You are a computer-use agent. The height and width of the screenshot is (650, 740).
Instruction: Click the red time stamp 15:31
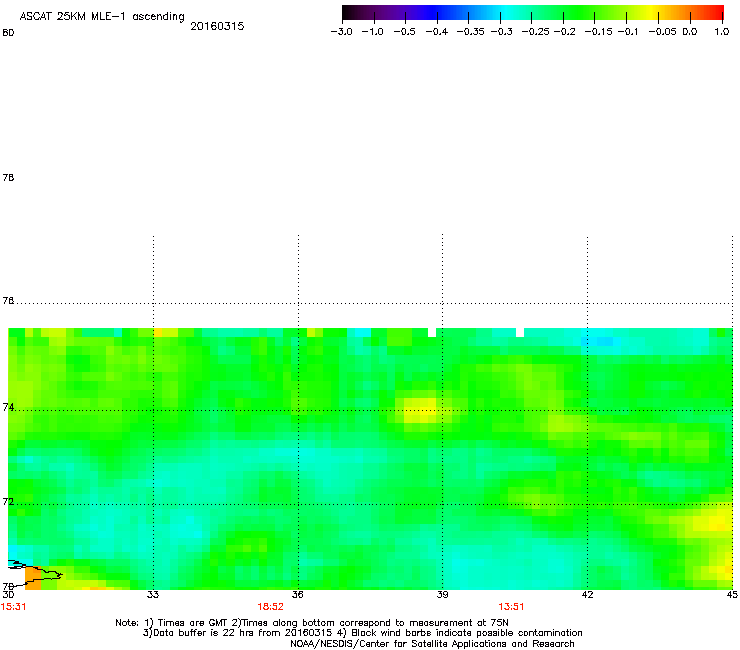pyautogui.click(x=13, y=607)
